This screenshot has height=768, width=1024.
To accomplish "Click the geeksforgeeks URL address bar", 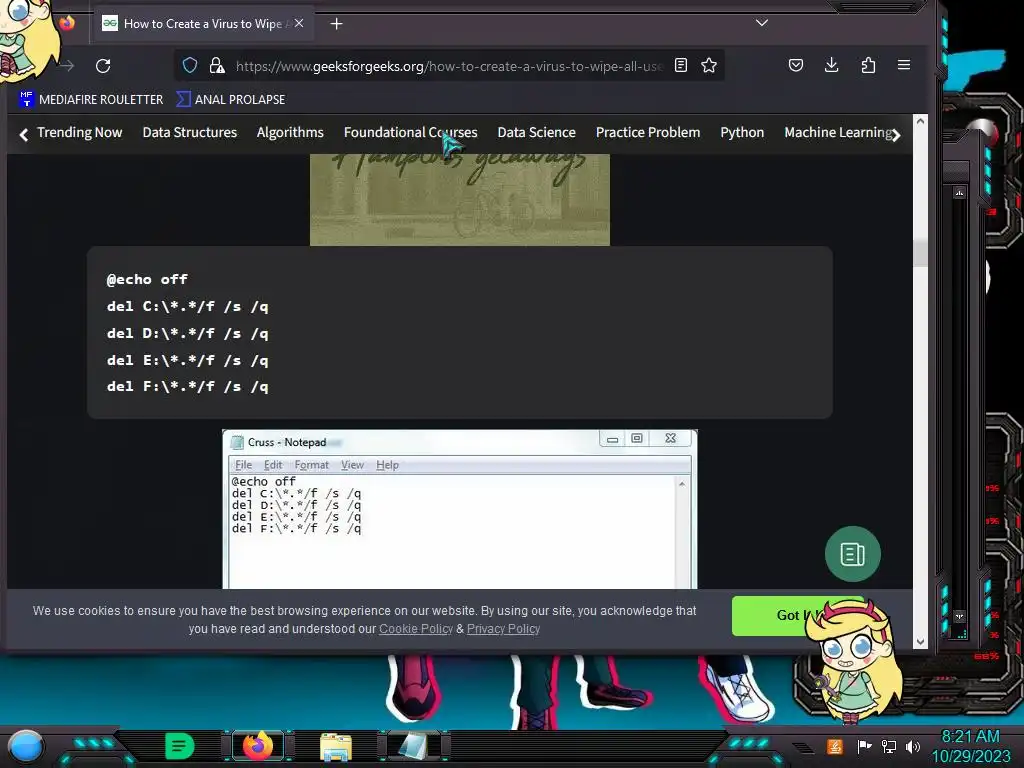I will click(448, 66).
